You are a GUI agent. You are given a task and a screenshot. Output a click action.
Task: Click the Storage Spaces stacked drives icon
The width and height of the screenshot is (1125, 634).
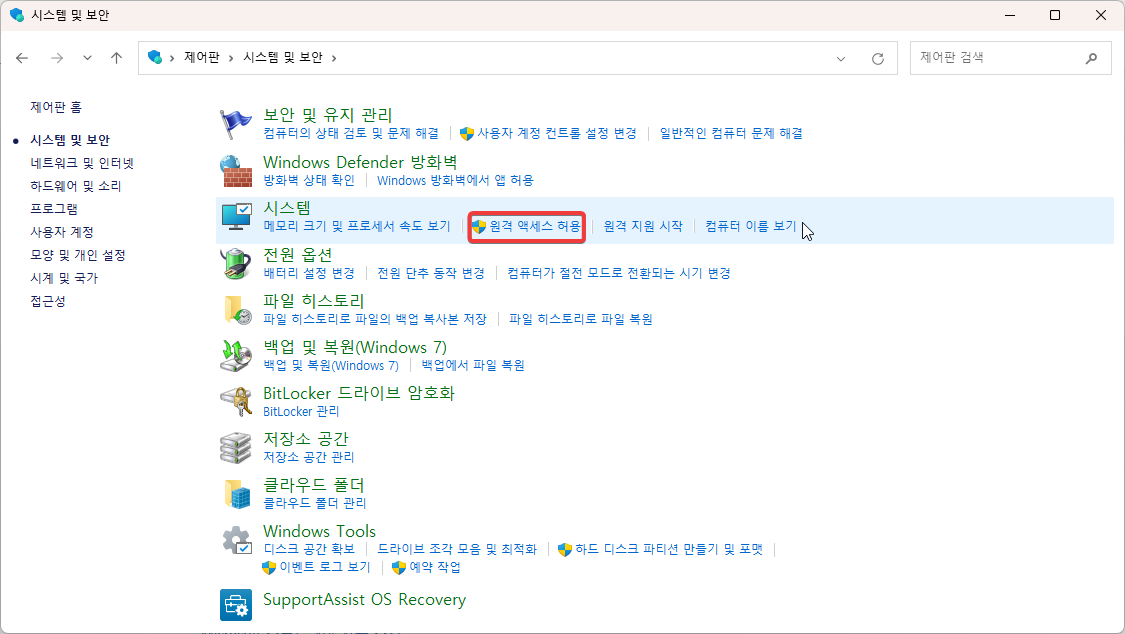coord(236,447)
